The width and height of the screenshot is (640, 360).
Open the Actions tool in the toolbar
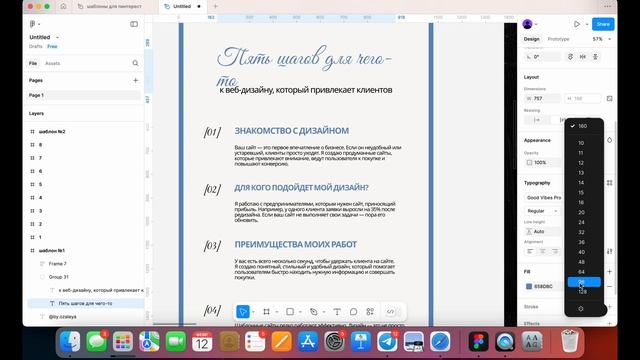tap(370, 312)
